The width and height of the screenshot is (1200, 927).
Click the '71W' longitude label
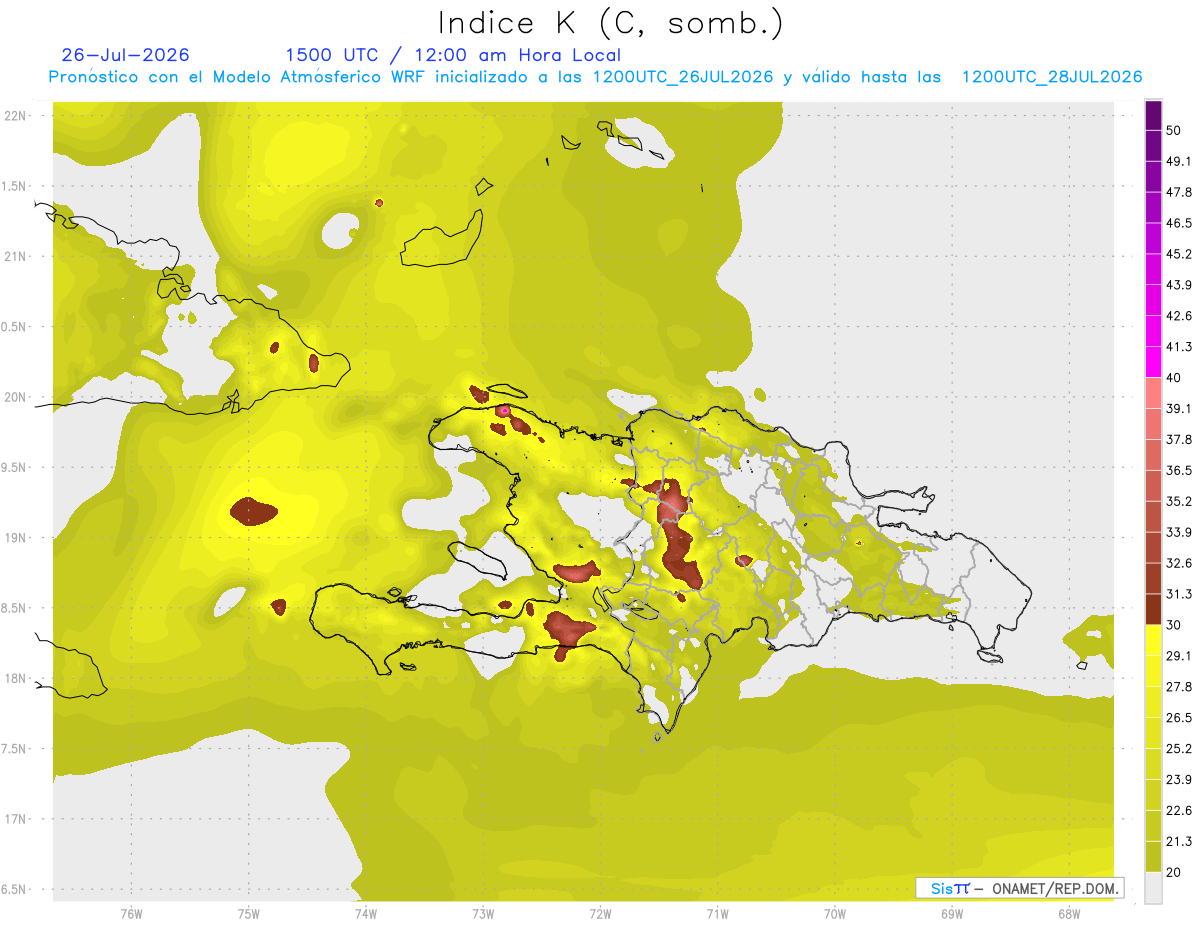[717, 914]
